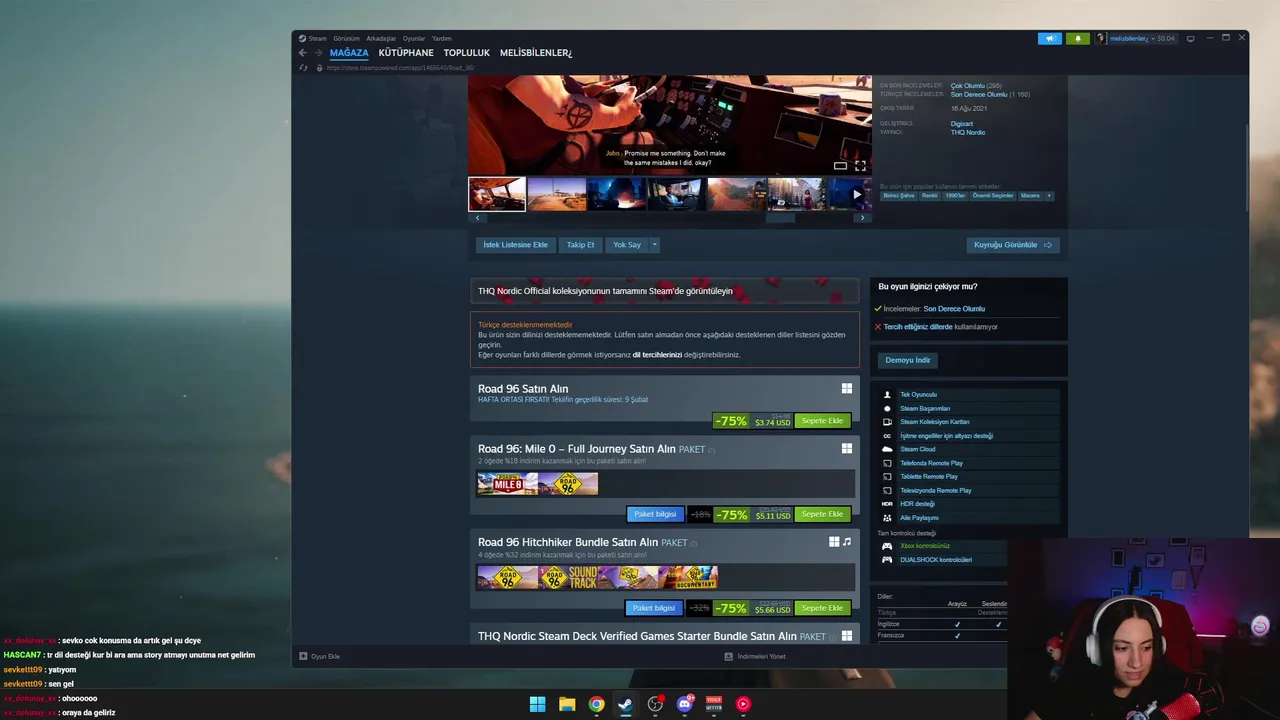Click the Takip Et button
1280x720 pixels.
[x=580, y=245]
